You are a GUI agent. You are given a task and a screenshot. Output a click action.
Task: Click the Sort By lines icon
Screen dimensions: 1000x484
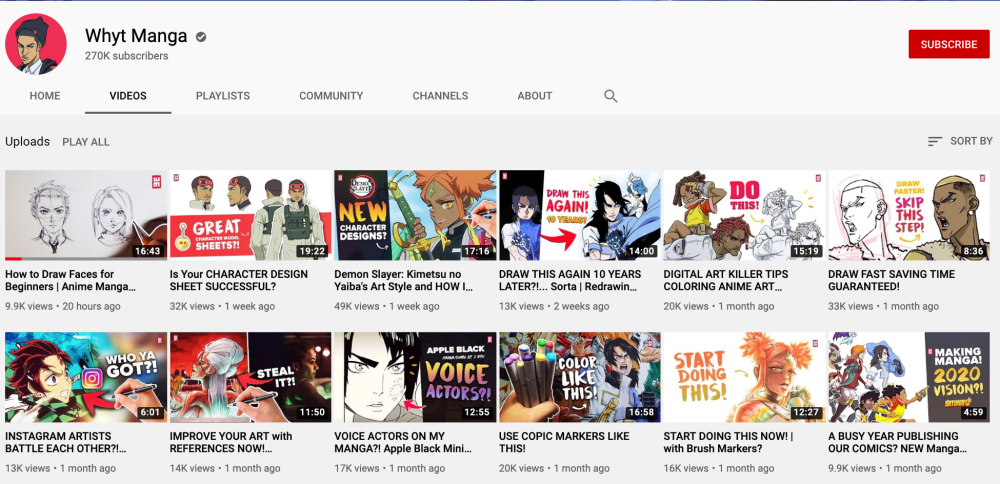(935, 142)
